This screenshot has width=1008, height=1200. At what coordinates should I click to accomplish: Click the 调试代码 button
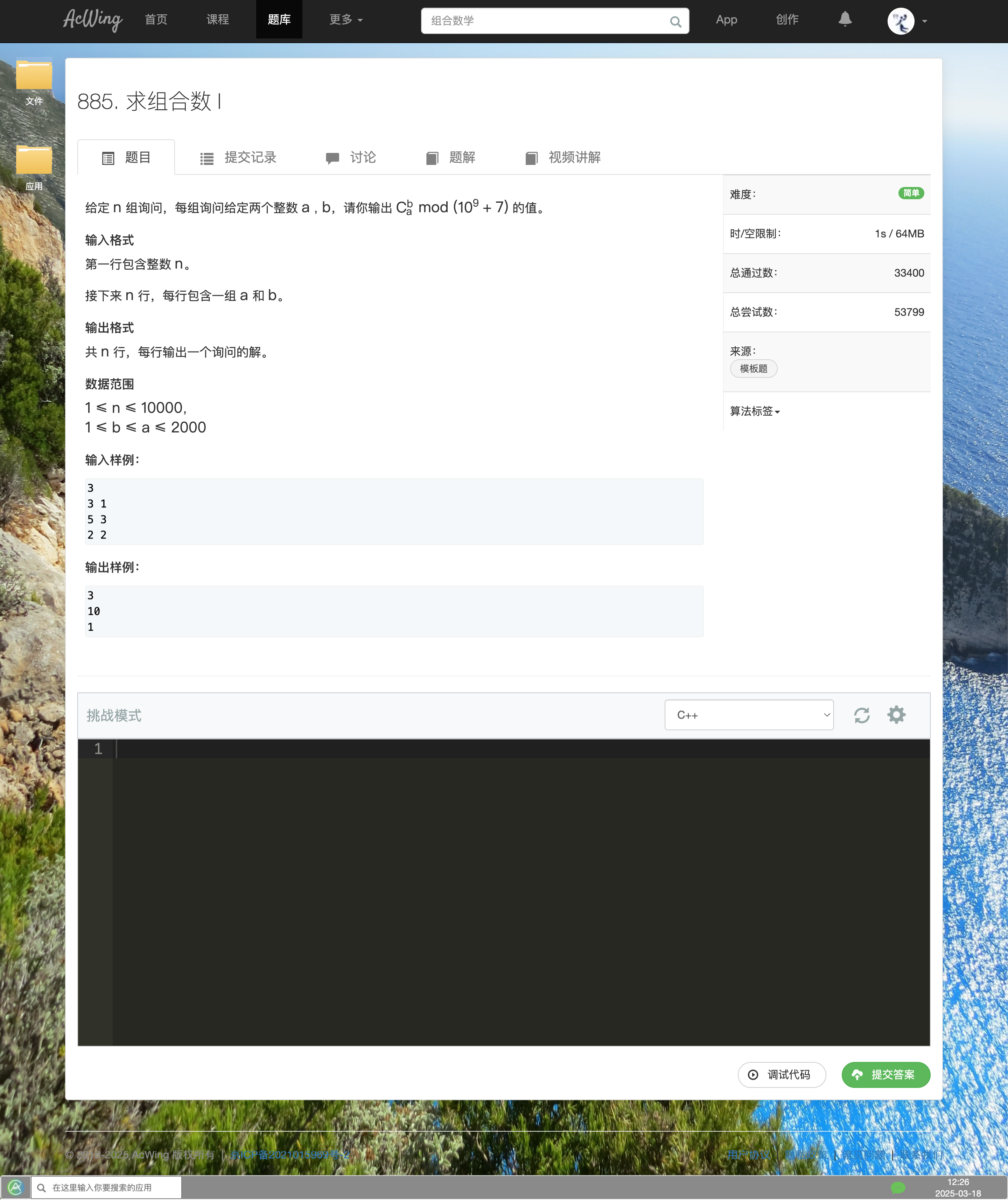tap(781, 1075)
